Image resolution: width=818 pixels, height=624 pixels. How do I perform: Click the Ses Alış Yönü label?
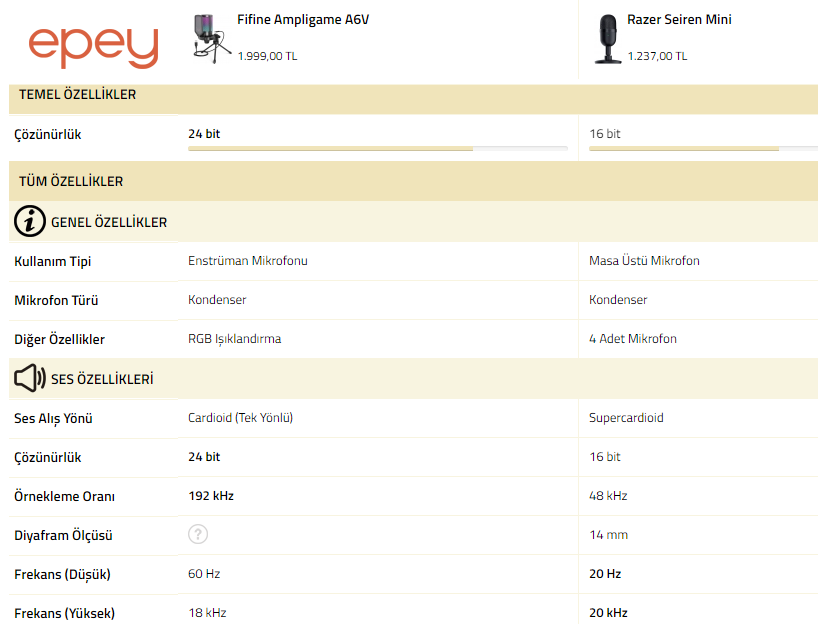coord(53,418)
